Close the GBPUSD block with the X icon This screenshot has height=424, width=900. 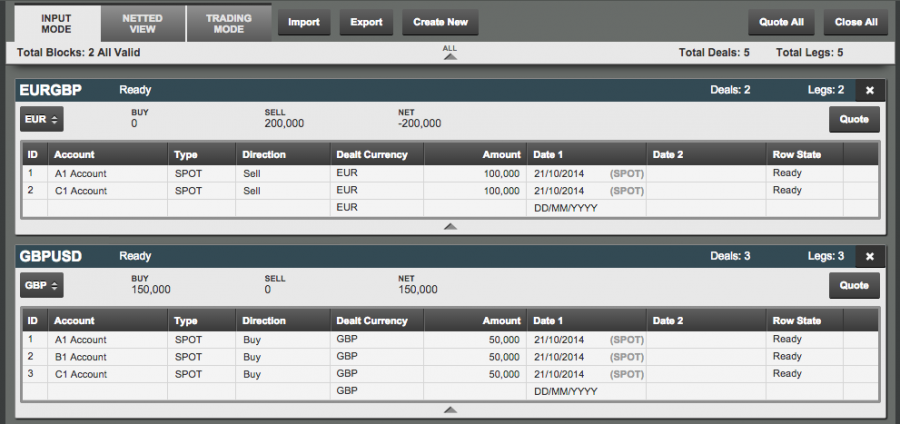click(870, 256)
